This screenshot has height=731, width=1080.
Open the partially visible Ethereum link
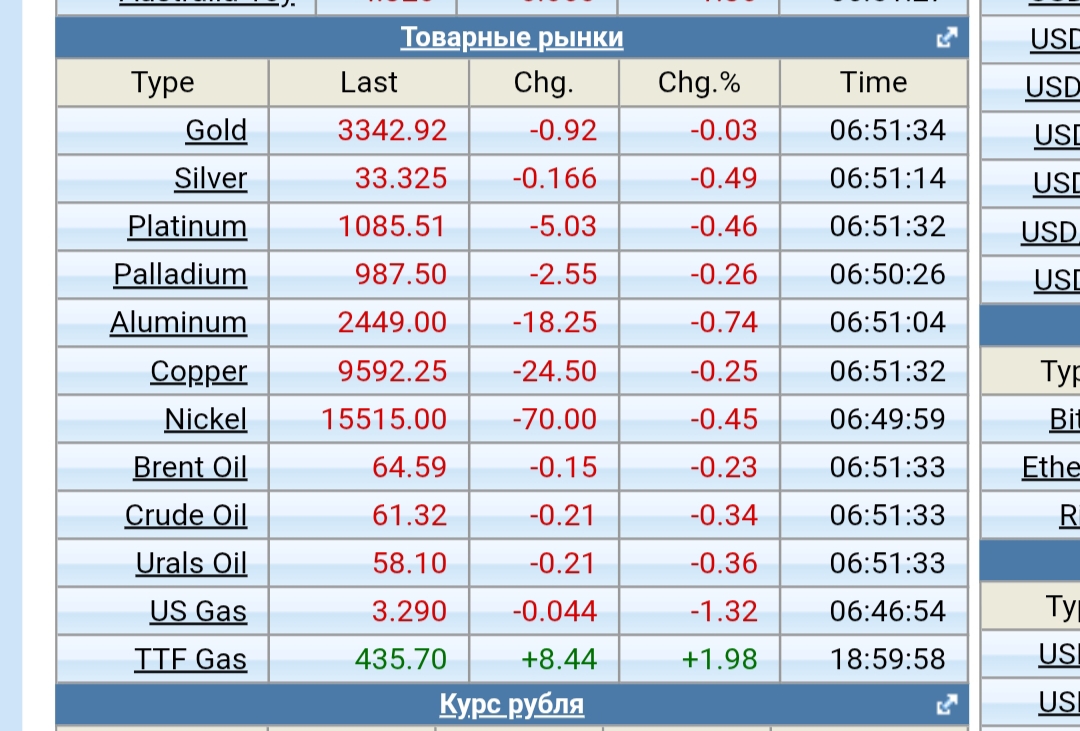pyautogui.click(x=1050, y=467)
